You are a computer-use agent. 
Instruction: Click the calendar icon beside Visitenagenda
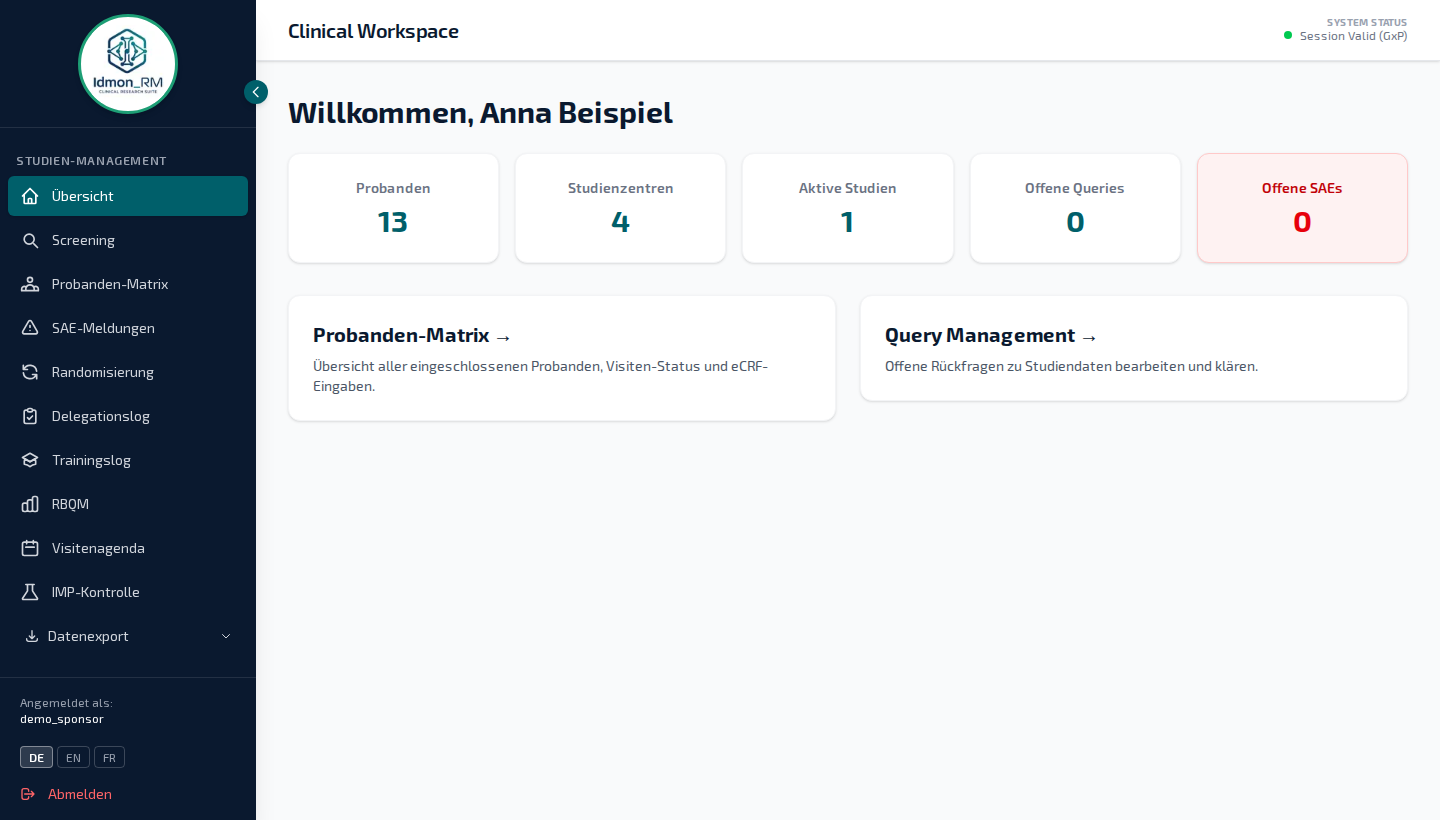click(30, 548)
